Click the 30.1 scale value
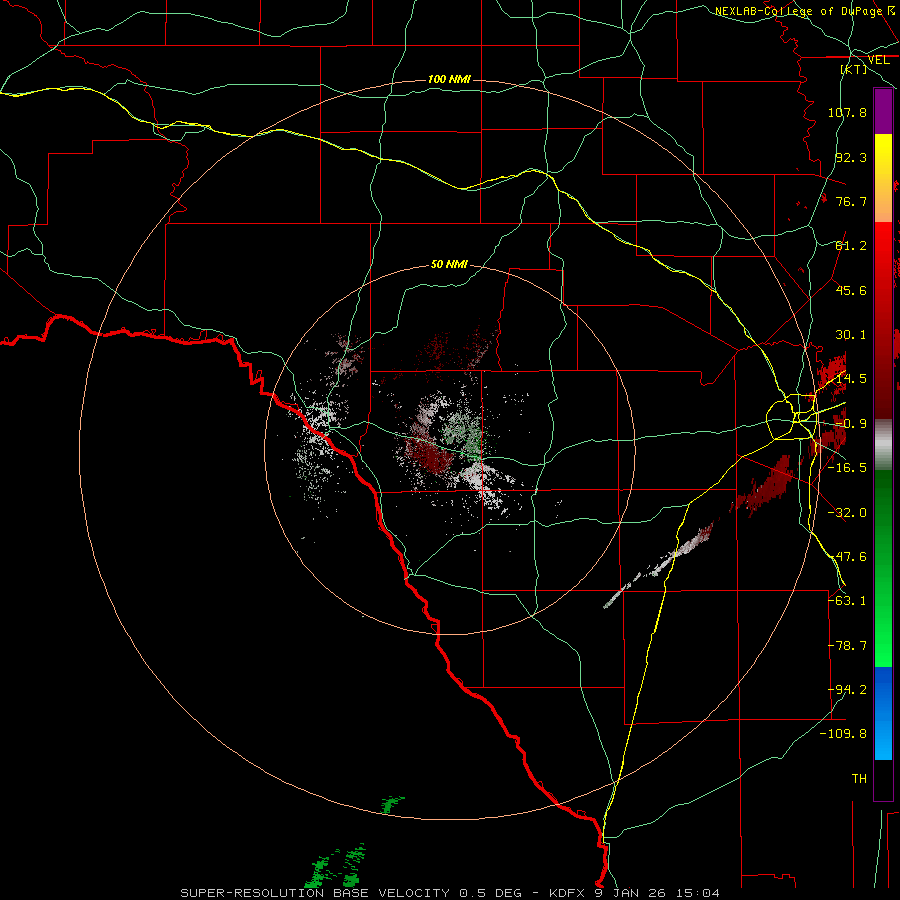900x900 pixels. [851, 335]
